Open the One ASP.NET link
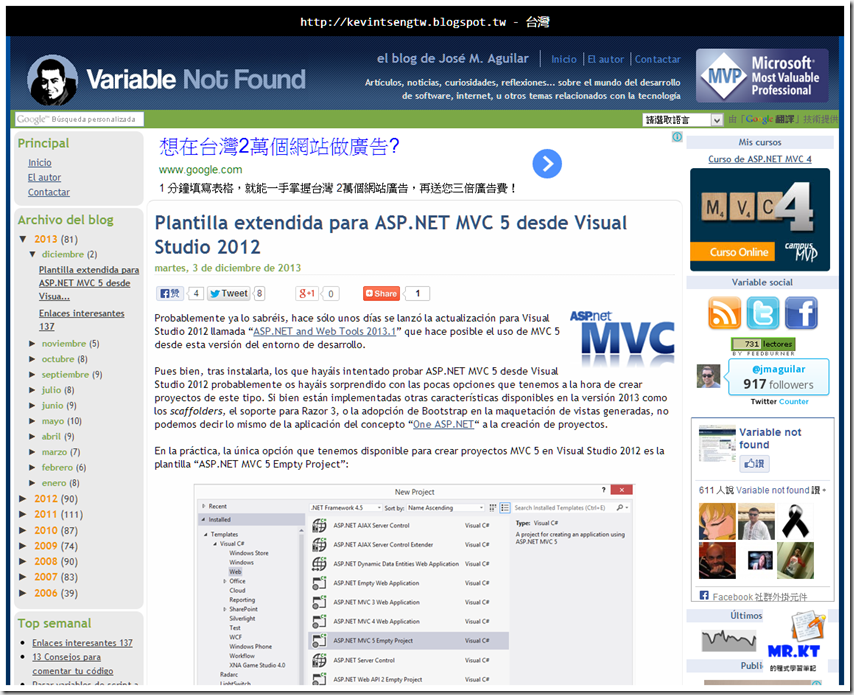The height and width of the screenshot is (695, 854). point(443,424)
